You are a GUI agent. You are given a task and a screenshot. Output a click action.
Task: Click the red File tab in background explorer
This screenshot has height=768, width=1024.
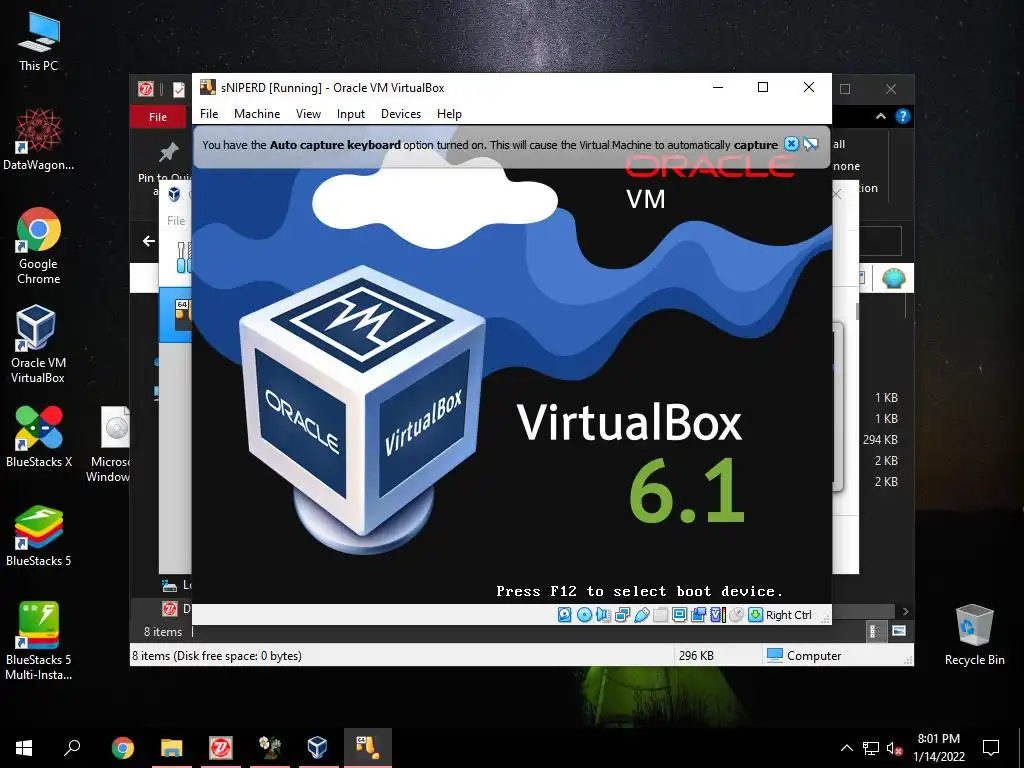(x=157, y=117)
